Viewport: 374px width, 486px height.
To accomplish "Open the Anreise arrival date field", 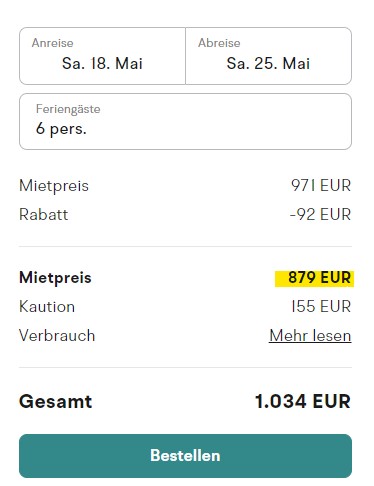I will pos(102,56).
